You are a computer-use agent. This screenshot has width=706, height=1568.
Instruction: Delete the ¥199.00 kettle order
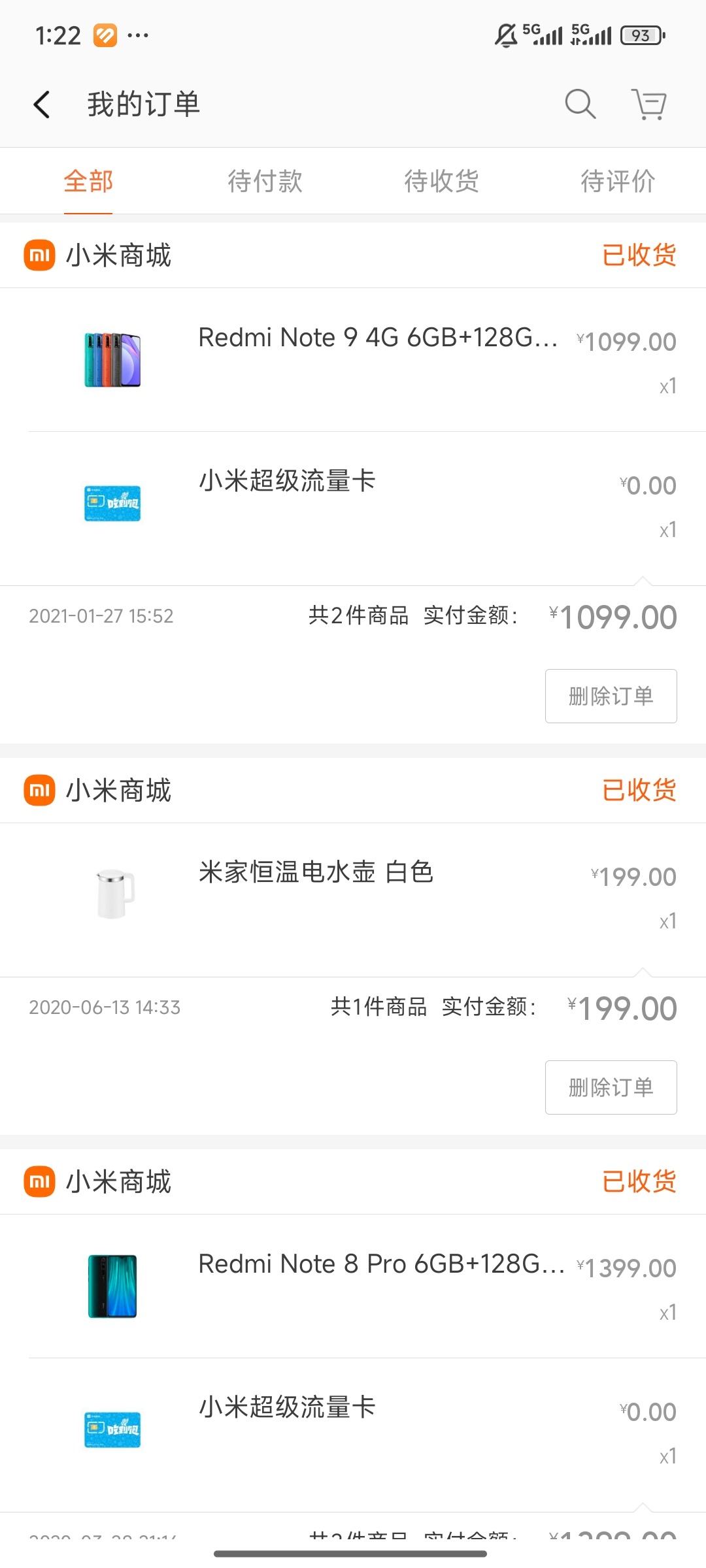pyautogui.click(x=611, y=1087)
